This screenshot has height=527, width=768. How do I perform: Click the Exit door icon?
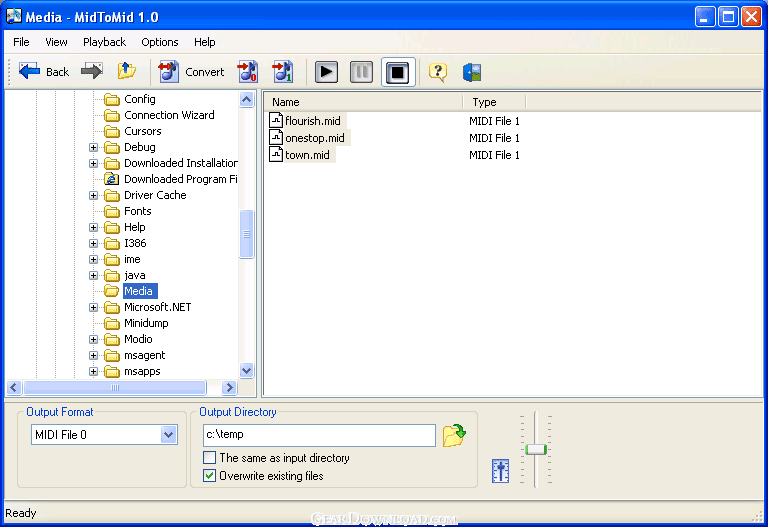point(472,72)
